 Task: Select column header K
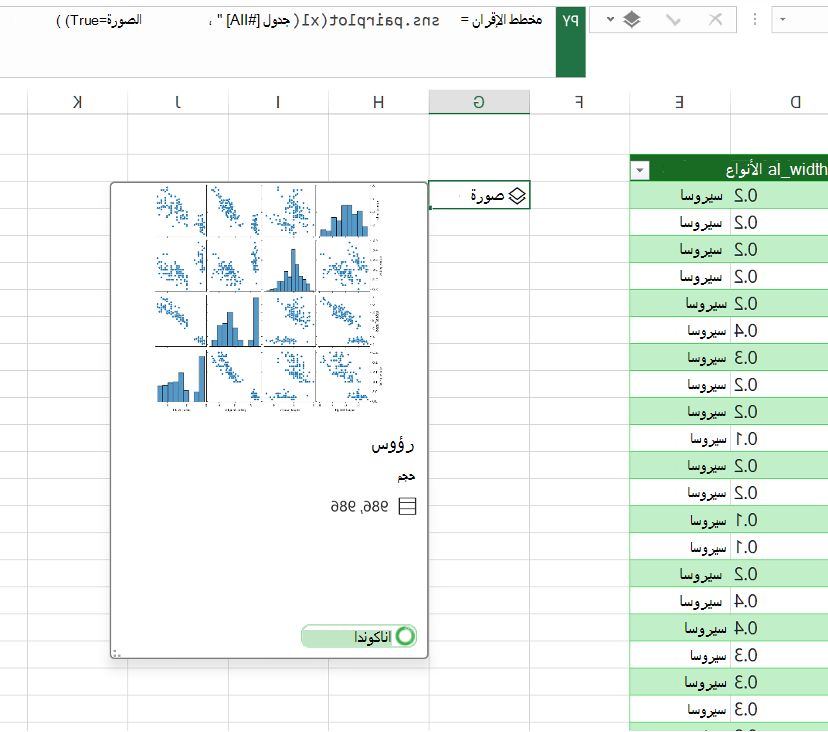[x=77, y=102]
